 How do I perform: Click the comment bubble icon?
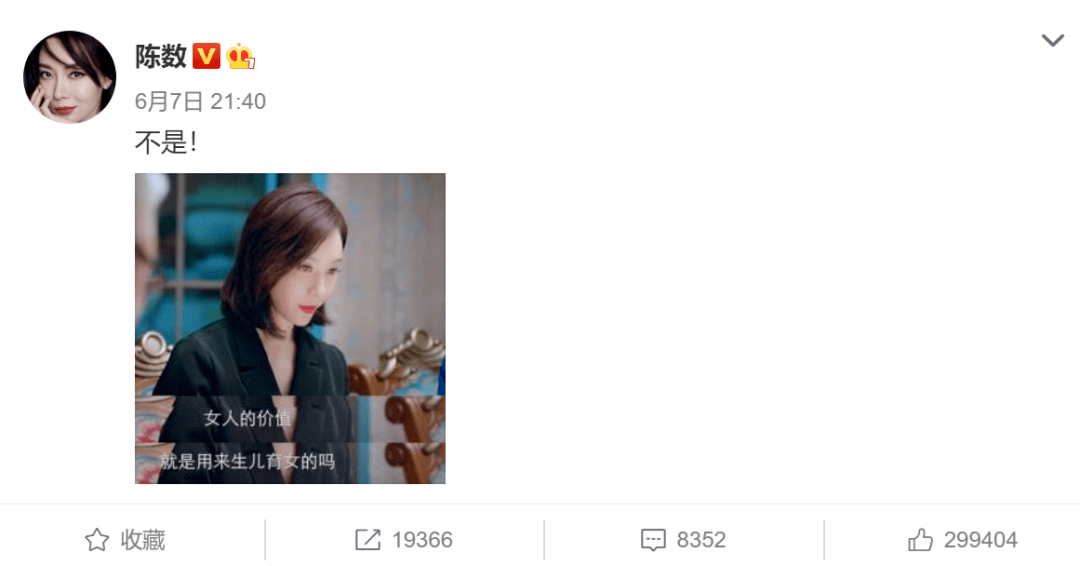(x=653, y=541)
